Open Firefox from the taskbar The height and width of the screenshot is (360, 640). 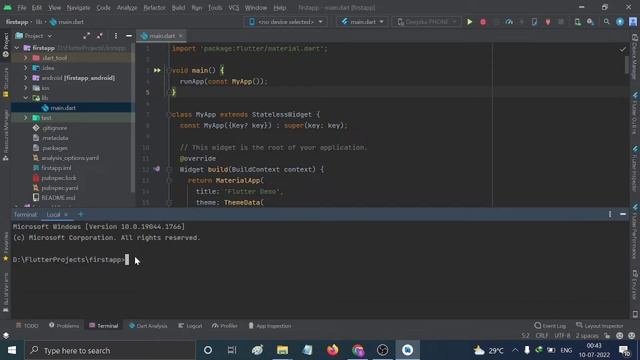(x=333, y=350)
